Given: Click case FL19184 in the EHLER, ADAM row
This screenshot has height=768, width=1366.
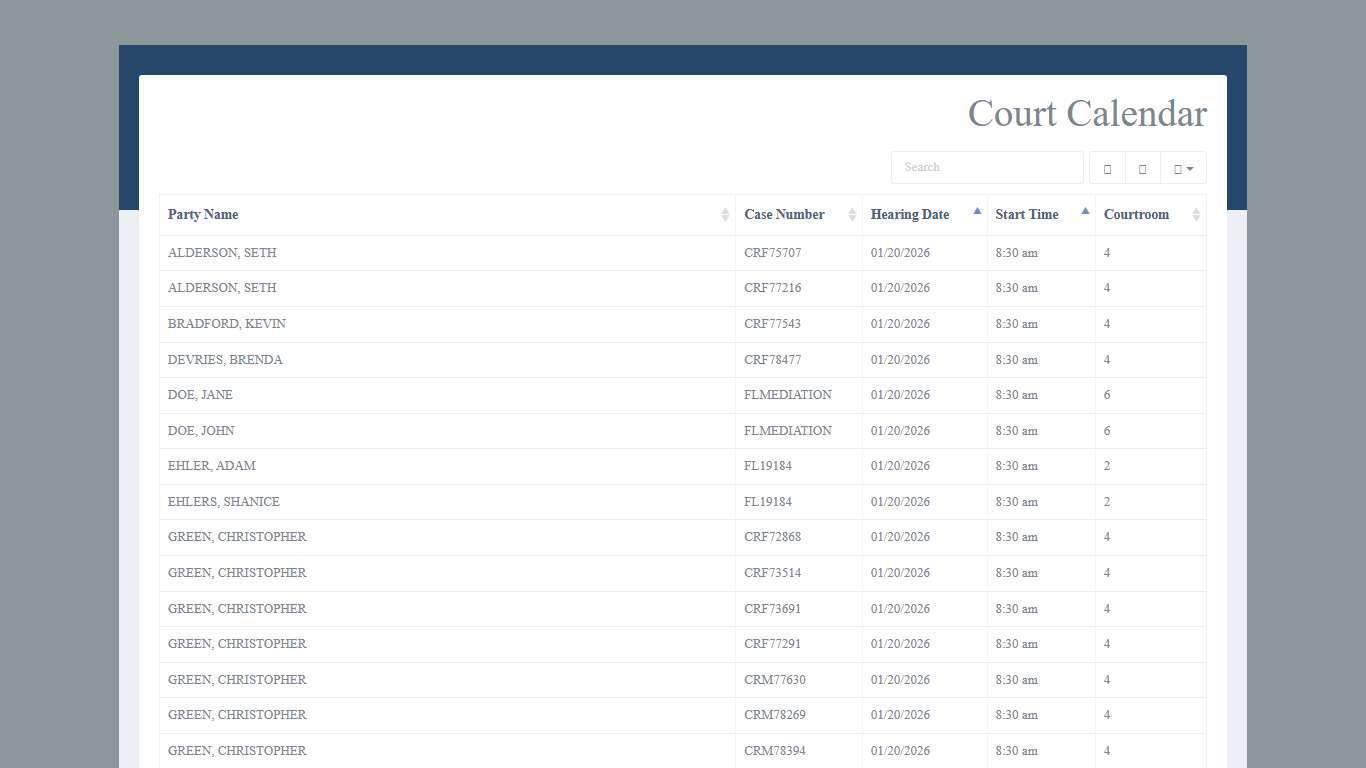Looking at the screenshot, I should point(767,466).
